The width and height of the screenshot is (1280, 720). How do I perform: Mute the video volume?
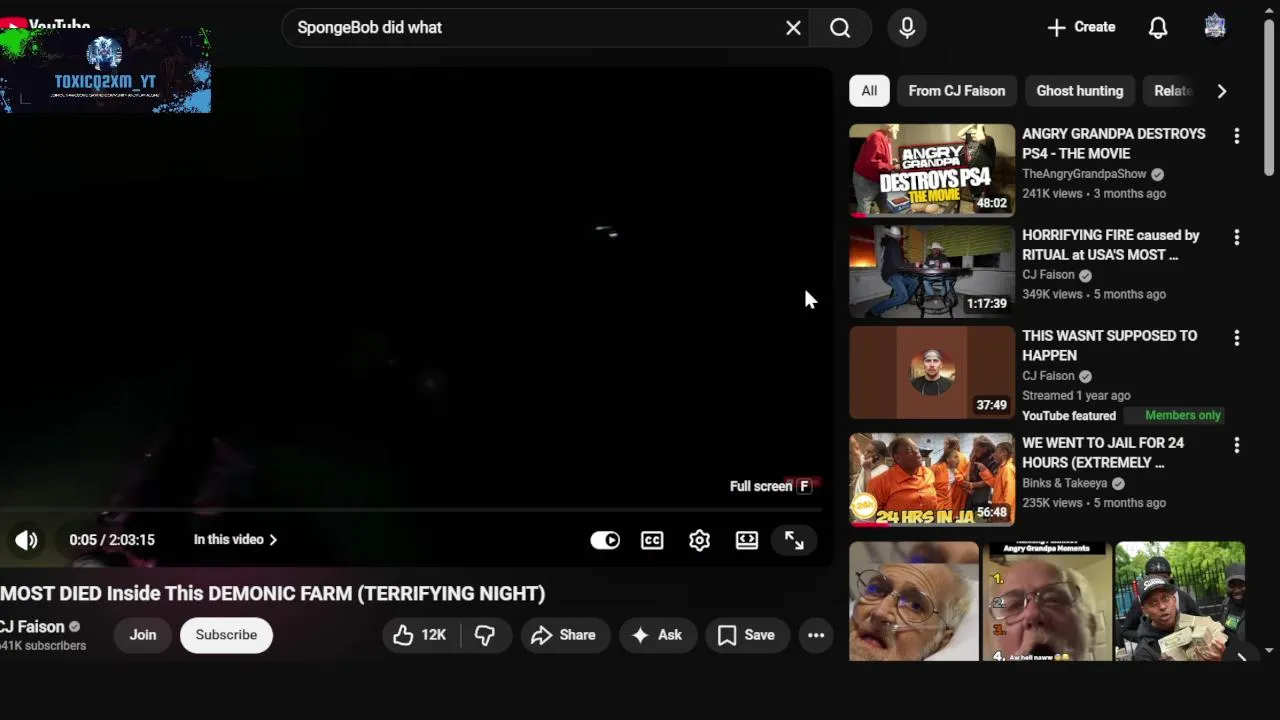pyautogui.click(x=26, y=540)
